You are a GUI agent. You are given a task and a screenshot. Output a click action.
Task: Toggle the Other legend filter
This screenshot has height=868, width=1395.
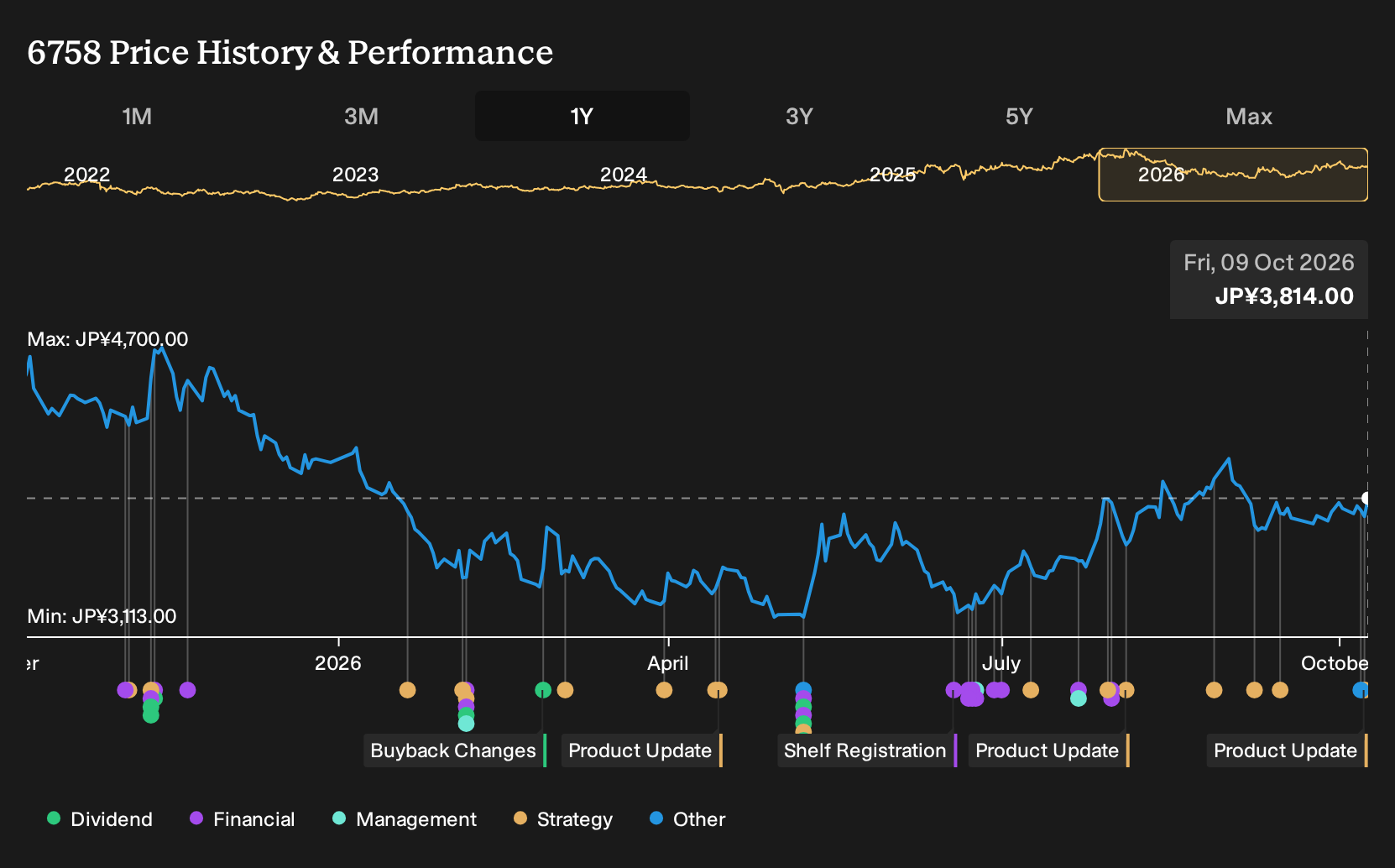tap(687, 819)
